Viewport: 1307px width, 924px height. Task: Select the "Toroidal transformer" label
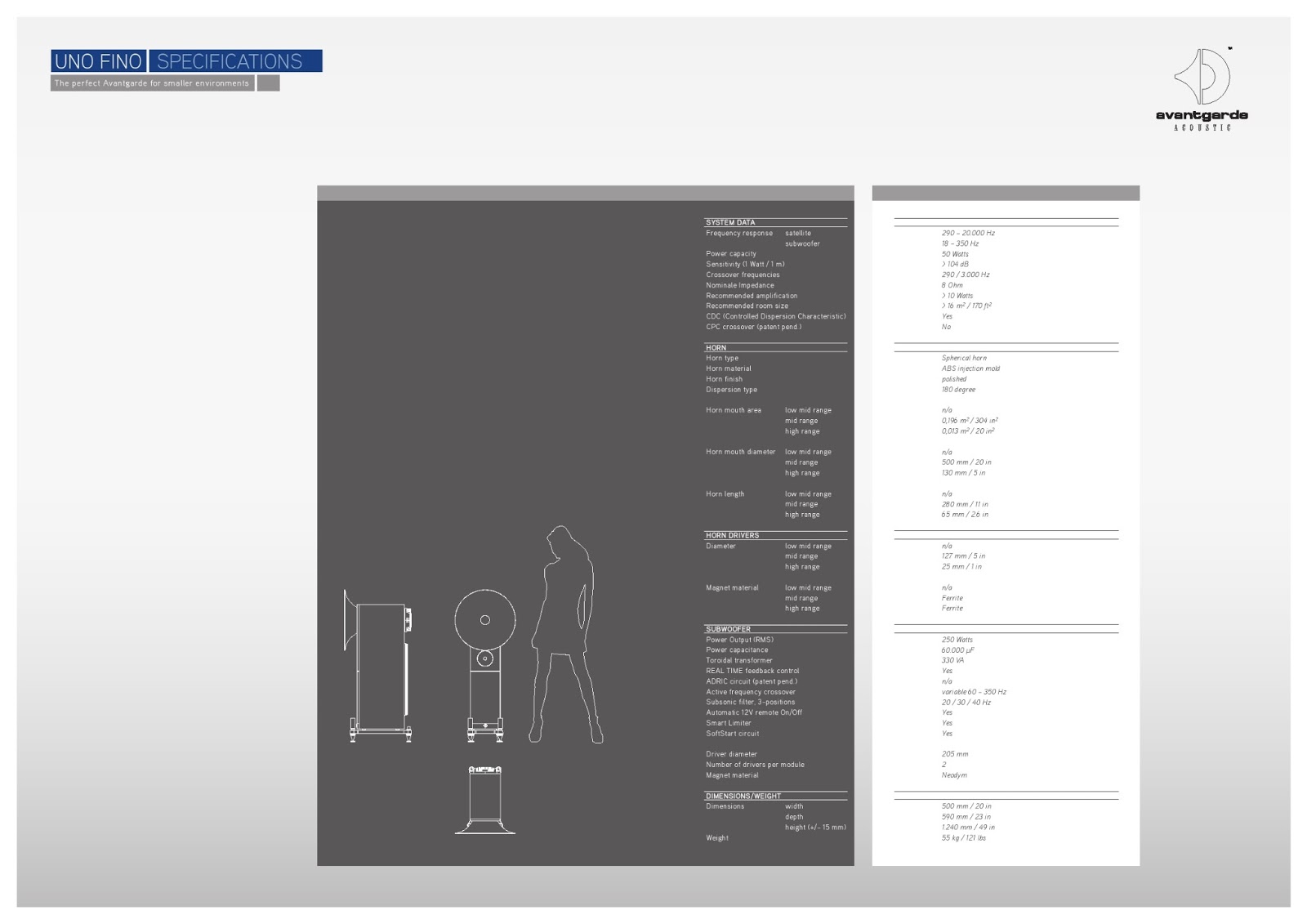click(739, 661)
